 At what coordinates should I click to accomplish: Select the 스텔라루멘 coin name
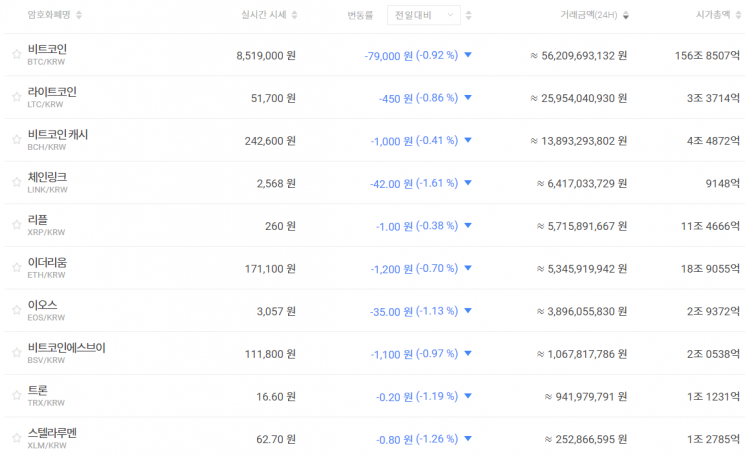click(x=52, y=433)
